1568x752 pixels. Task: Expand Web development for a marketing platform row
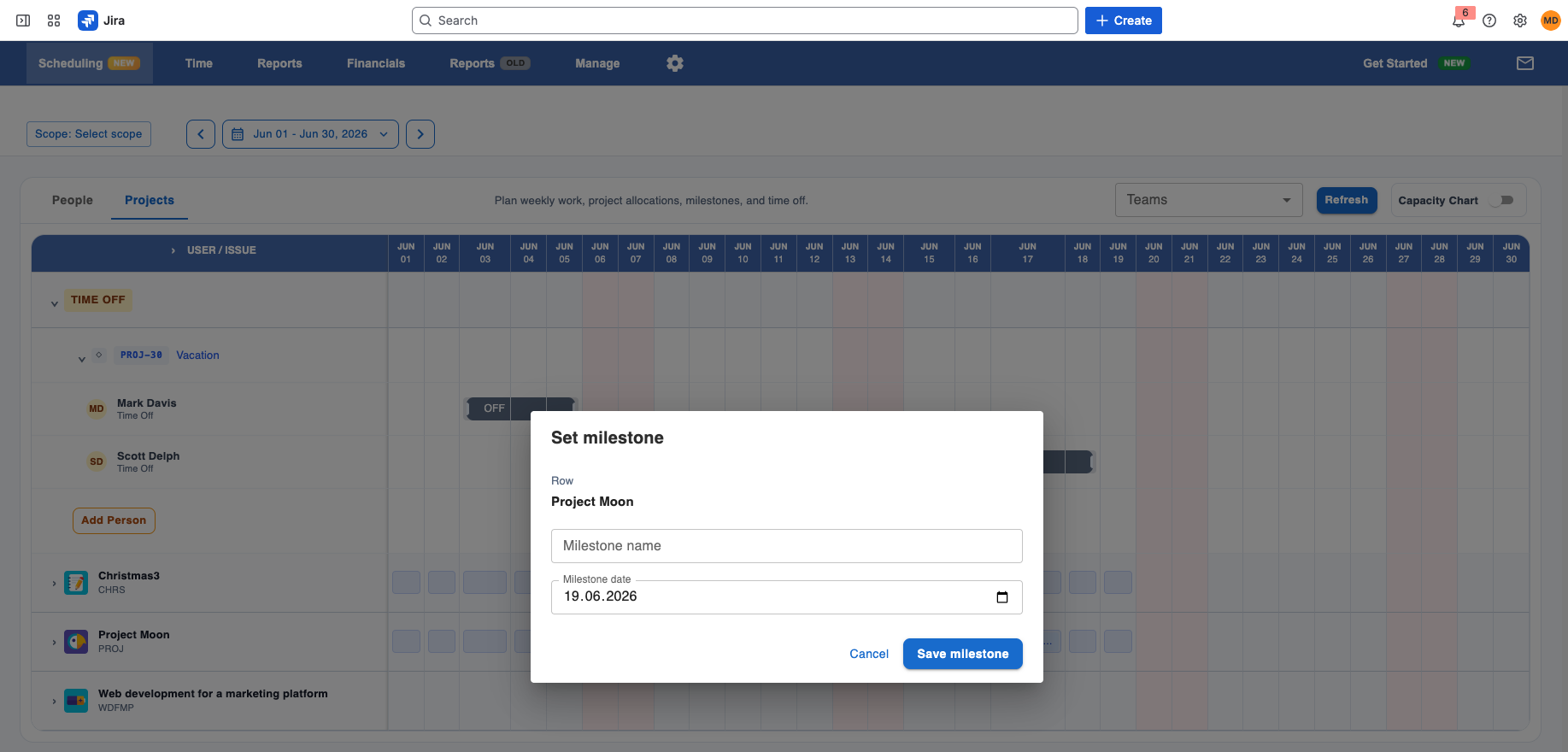click(54, 702)
